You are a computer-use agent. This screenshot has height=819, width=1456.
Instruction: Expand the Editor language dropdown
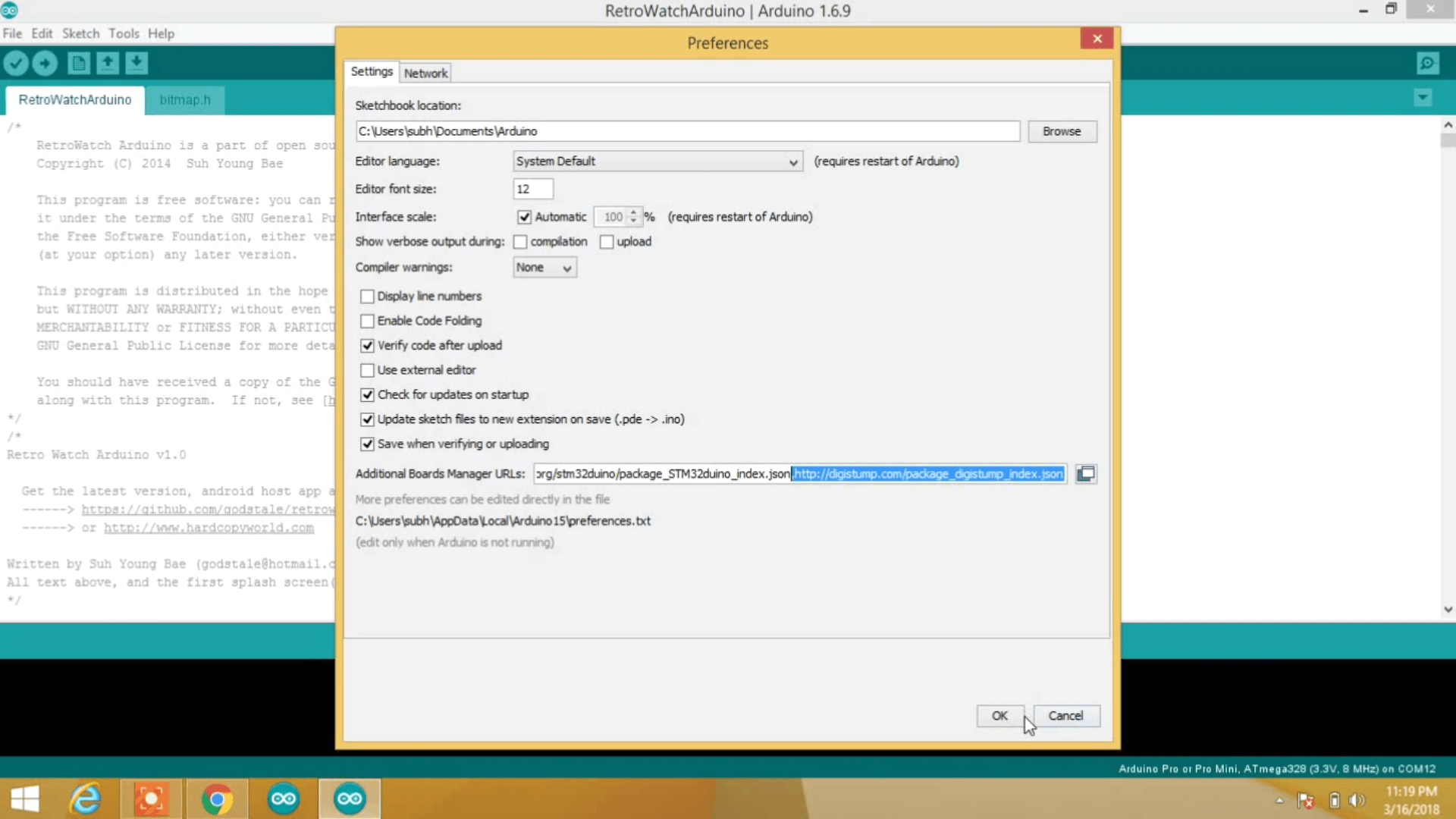(657, 162)
